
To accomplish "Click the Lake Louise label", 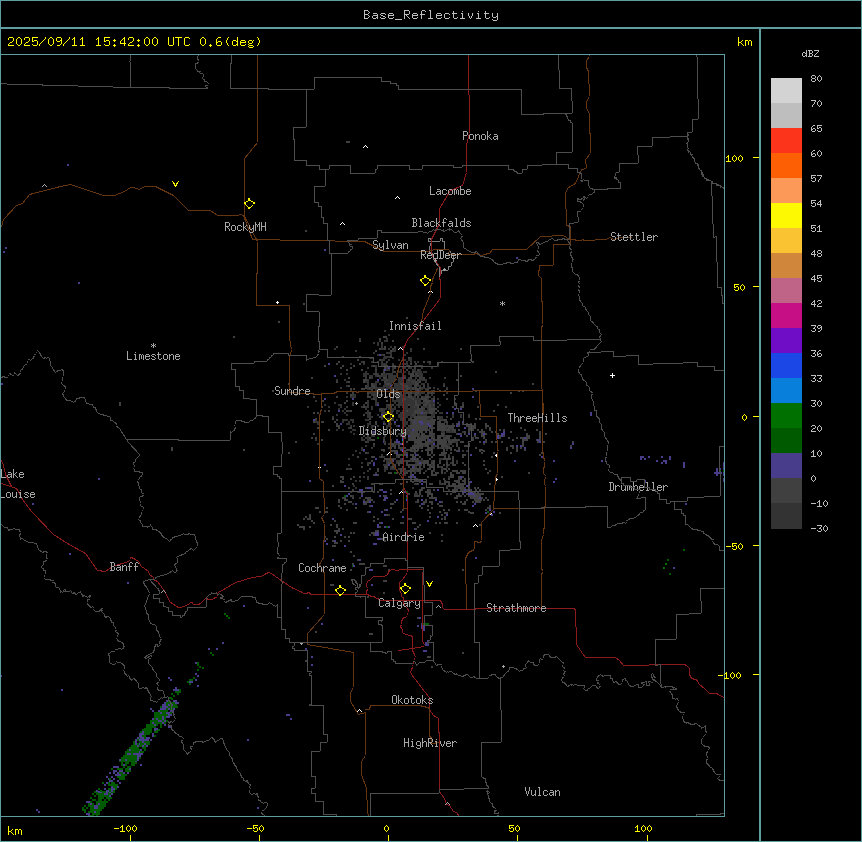I will click(x=18, y=484).
